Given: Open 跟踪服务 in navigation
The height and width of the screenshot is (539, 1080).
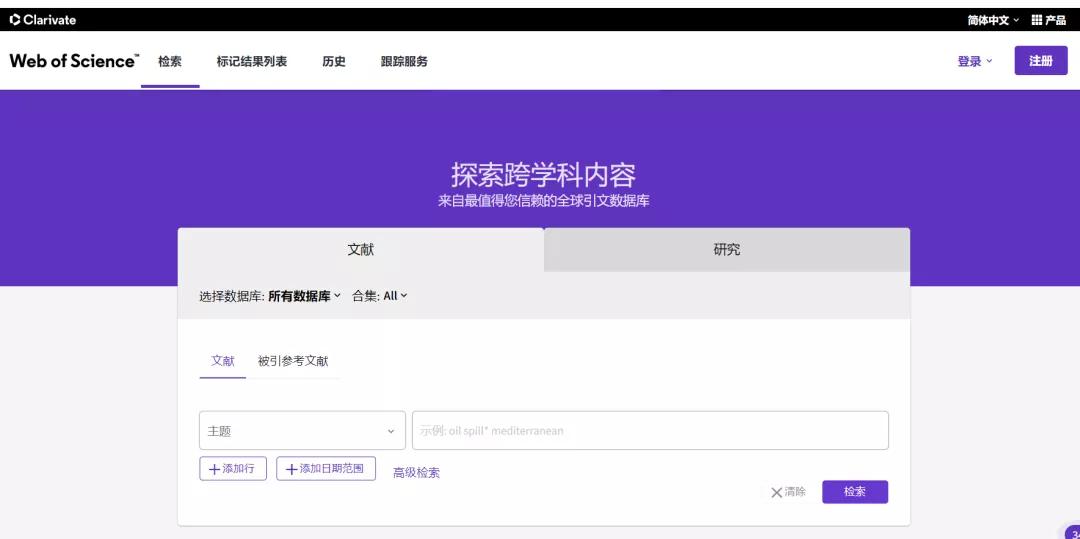Looking at the screenshot, I should [x=404, y=61].
